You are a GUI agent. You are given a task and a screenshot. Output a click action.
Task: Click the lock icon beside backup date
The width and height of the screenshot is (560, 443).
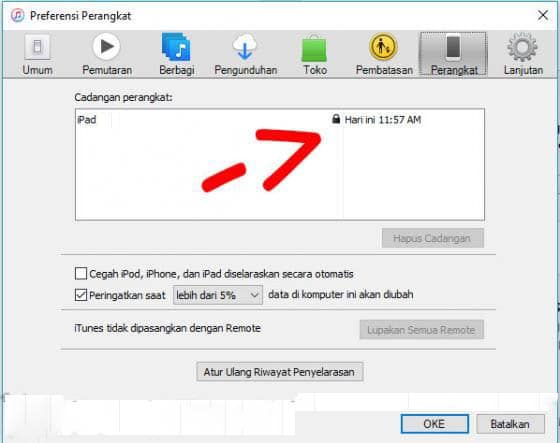tap(336, 119)
